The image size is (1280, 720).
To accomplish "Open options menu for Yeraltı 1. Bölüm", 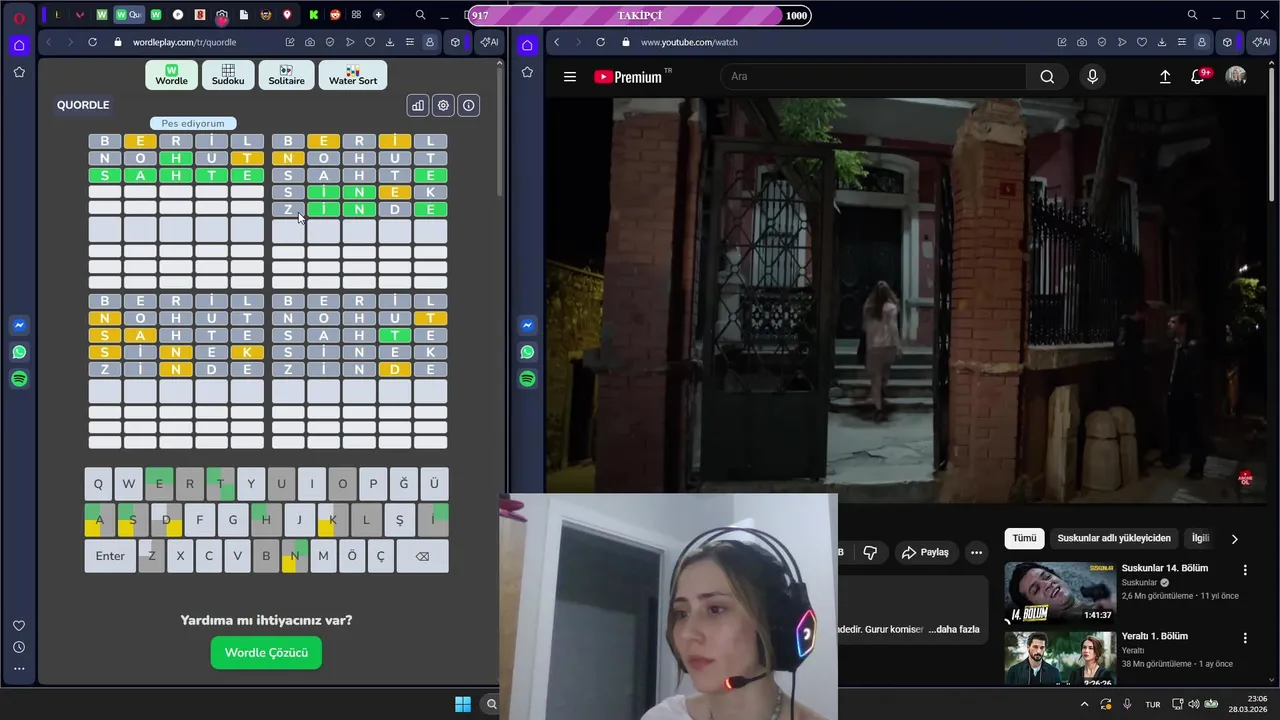I will pyautogui.click(x=1245, y=638).
